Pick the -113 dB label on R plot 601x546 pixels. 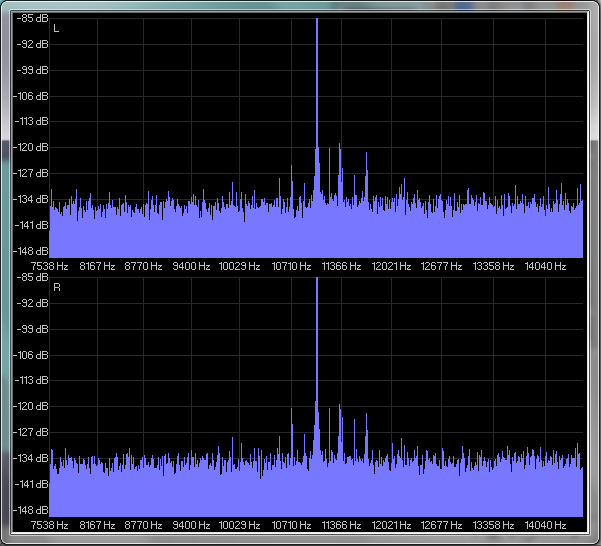pos(31,380)
